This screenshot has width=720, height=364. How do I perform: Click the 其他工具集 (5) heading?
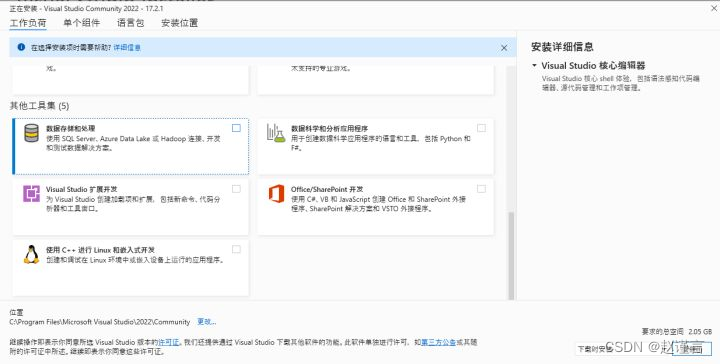click(x=39, y=106)
